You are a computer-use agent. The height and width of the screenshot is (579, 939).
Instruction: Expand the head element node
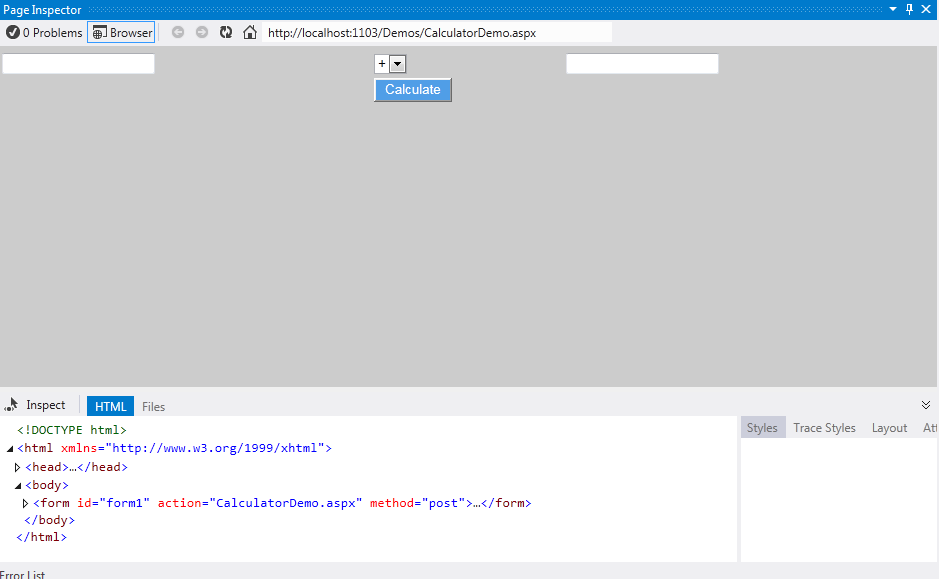[x=18, y=467]
